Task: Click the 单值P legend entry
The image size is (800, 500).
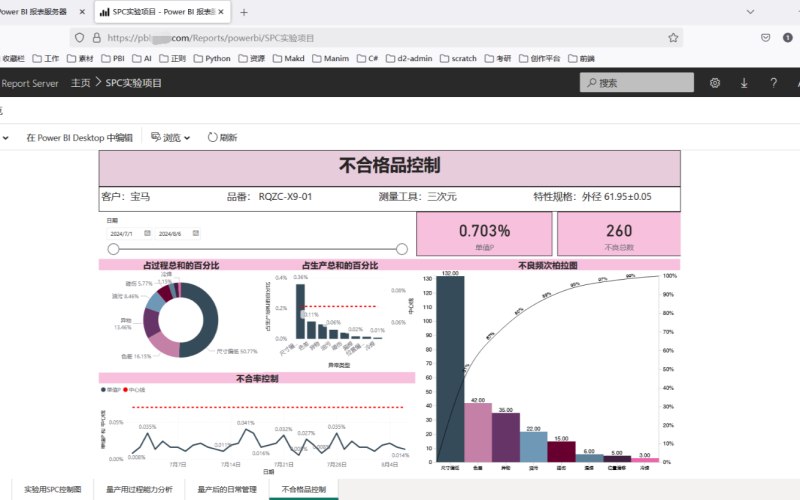Action: click(111, 390)
